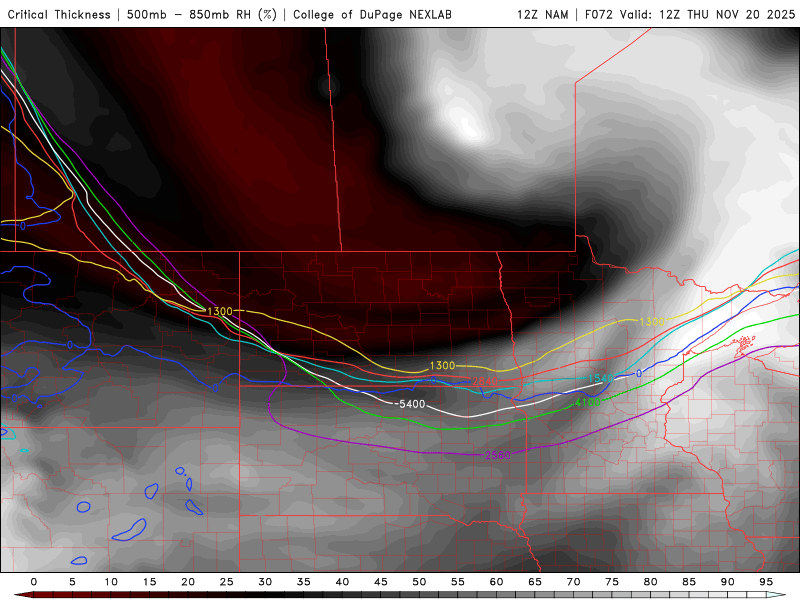Click color scale value "5"
The image size is (800, 600).
pos(72,582)
